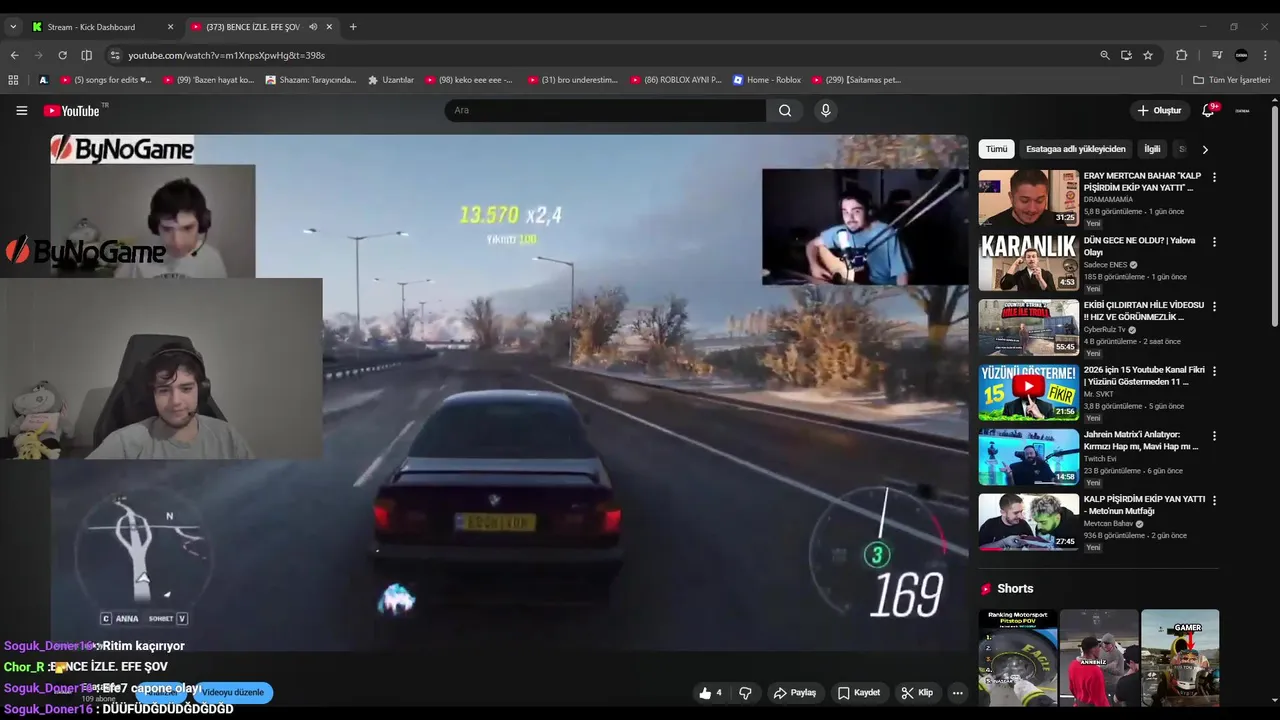Viewport: 1280px width, 720px height.
Task: Focus the YouTube Ara search field
Action: [x=605, y=110]
